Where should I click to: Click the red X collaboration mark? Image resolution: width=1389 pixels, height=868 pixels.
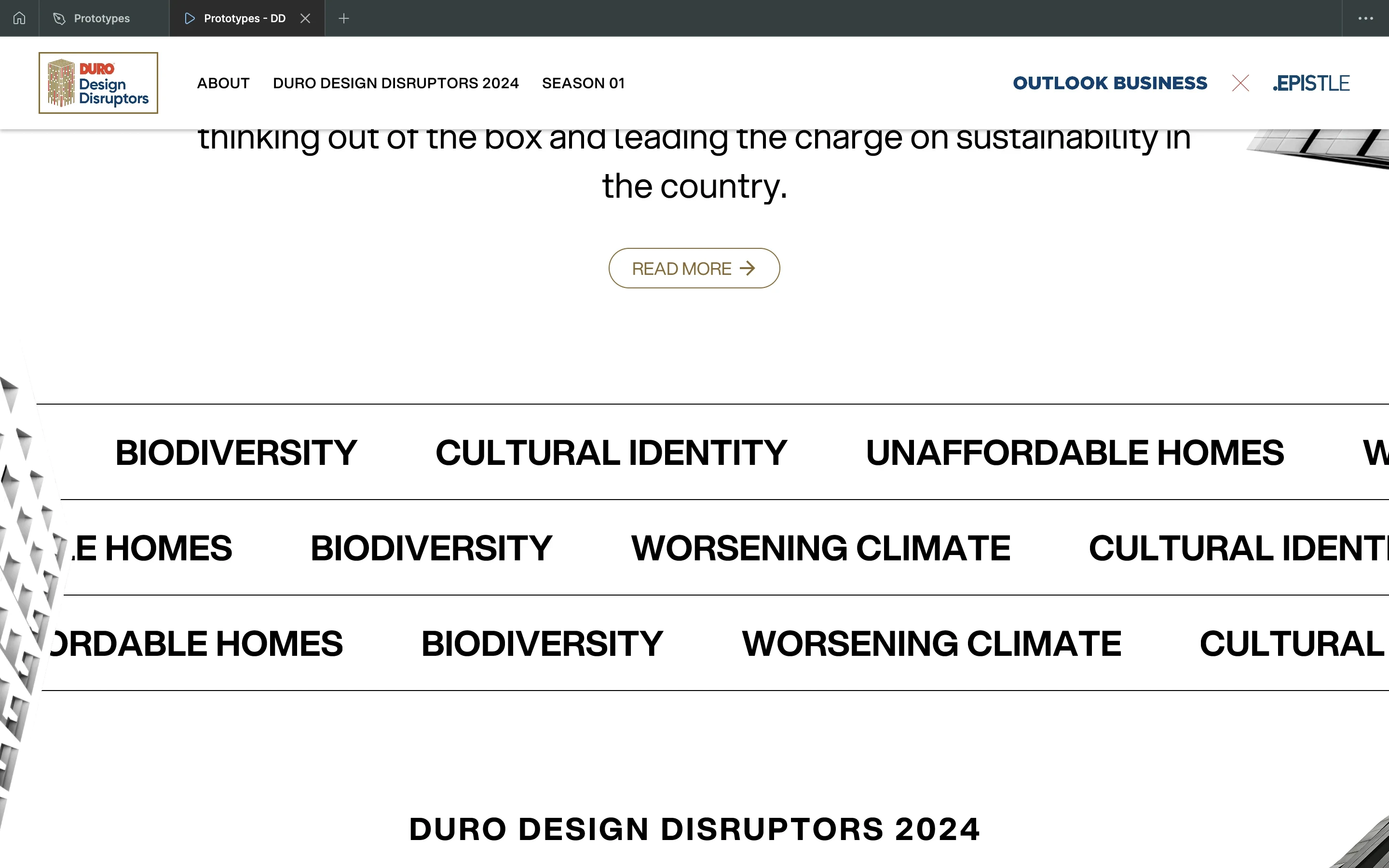pyautogui.click(x=1240, y=83)
